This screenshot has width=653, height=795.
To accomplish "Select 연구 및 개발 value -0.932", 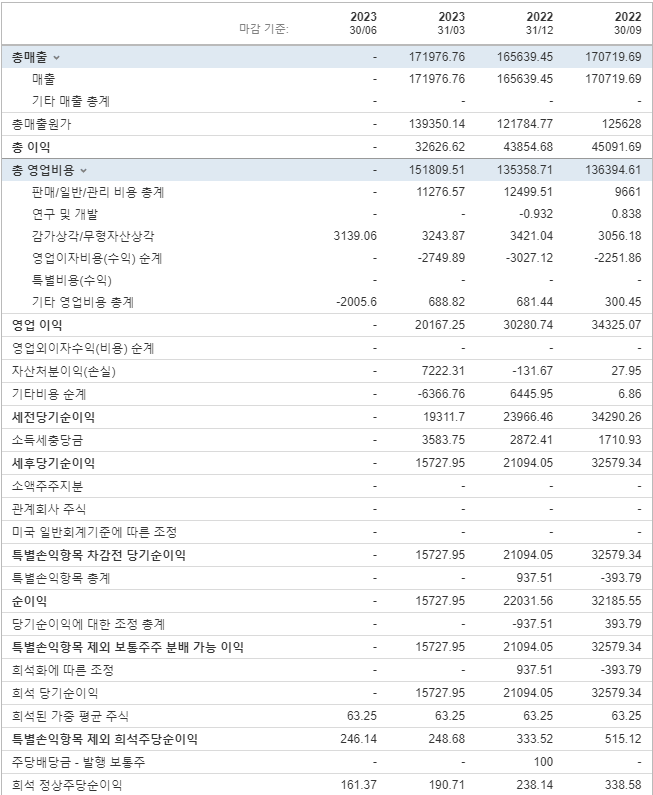I will (536, 214).
